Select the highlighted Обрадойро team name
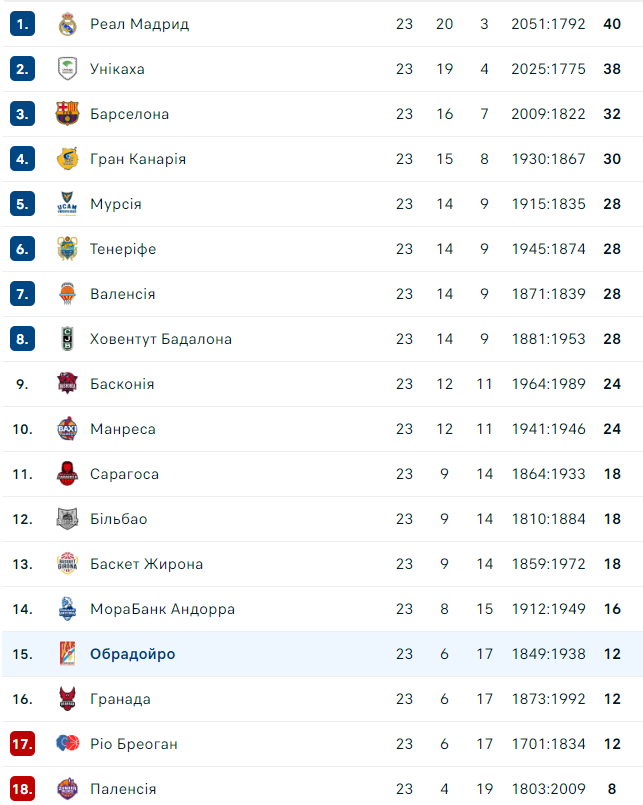643x805 pixels. point(132,654)
